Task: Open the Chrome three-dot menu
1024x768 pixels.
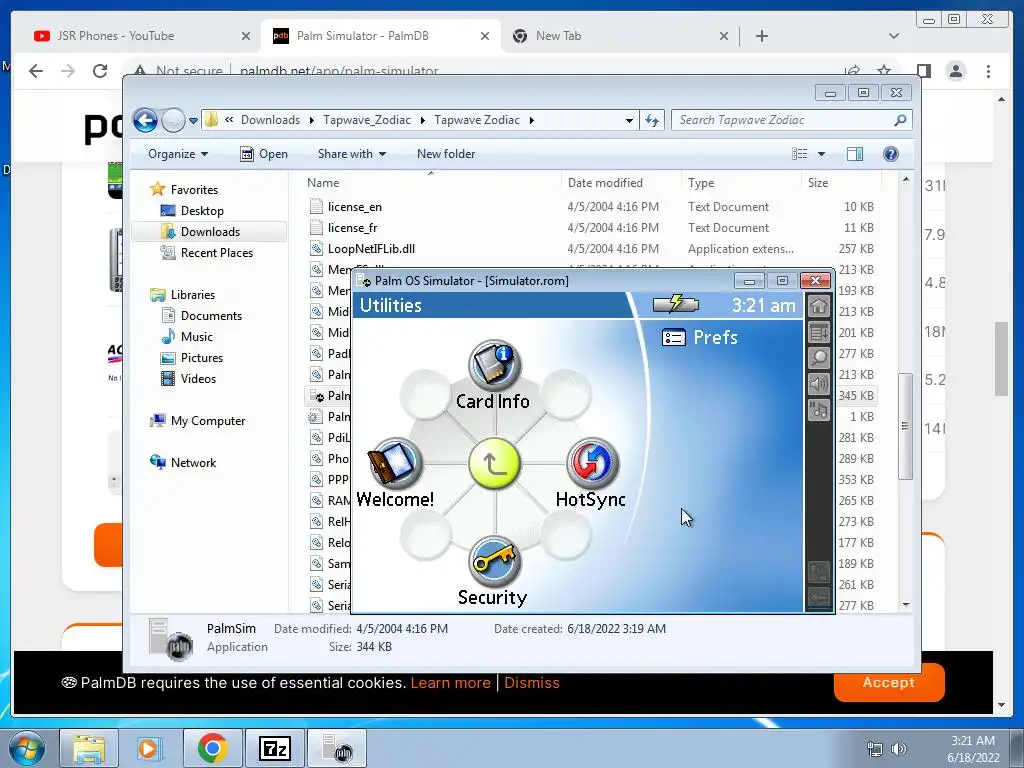Action: [x=988, y=71]
